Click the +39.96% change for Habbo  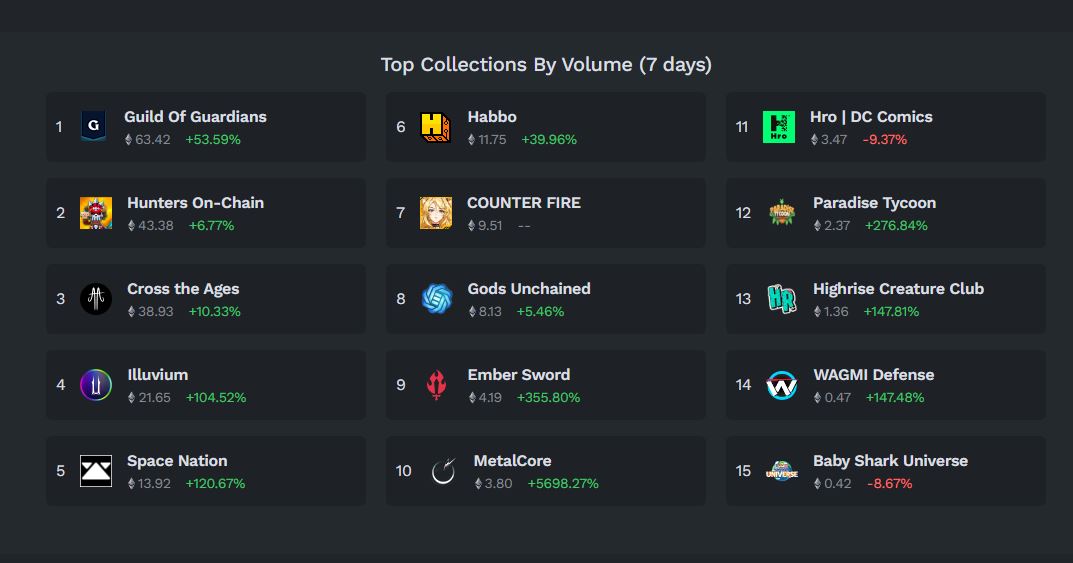(549, 140)
